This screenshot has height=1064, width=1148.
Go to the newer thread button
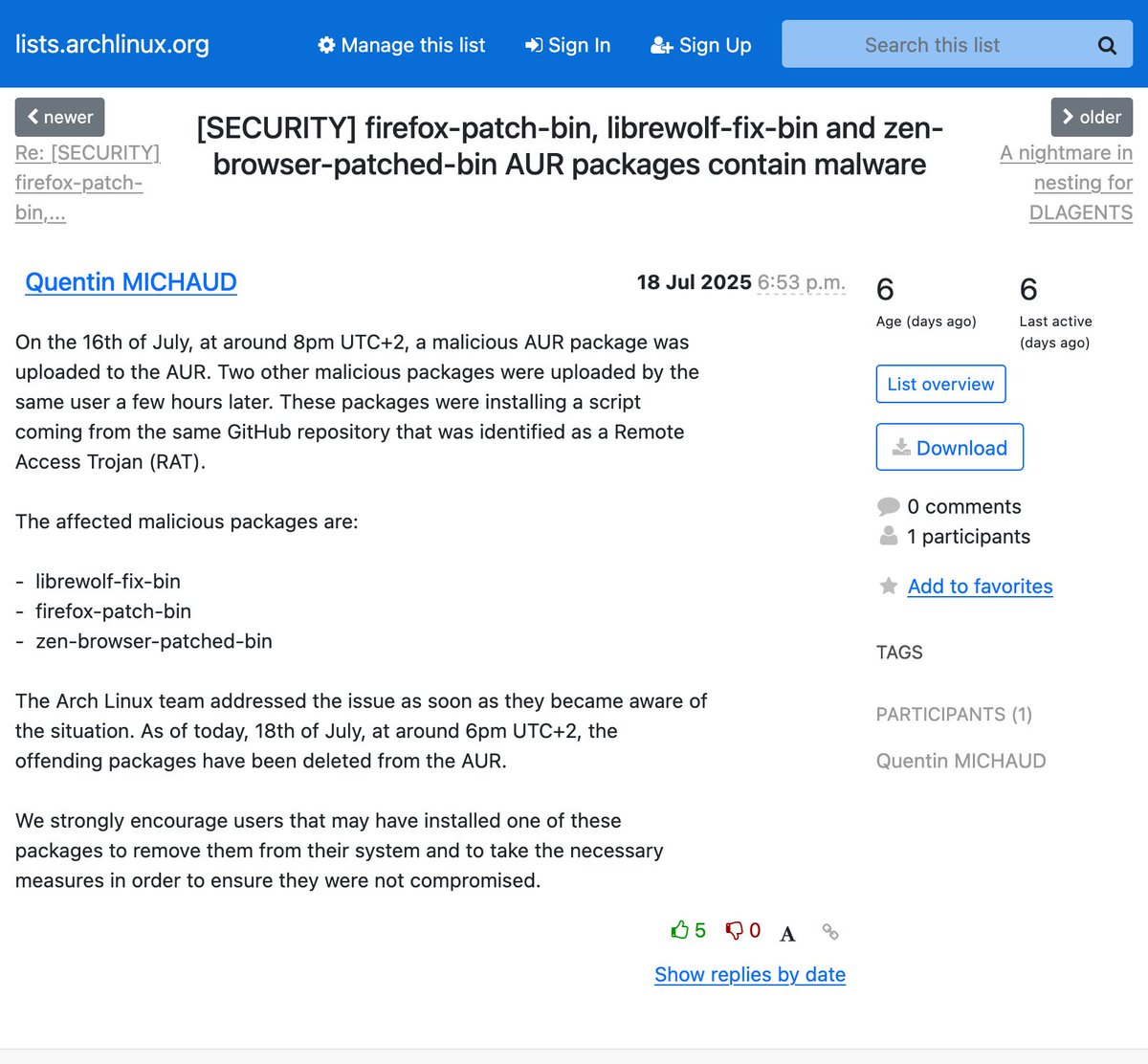(59, 117)
